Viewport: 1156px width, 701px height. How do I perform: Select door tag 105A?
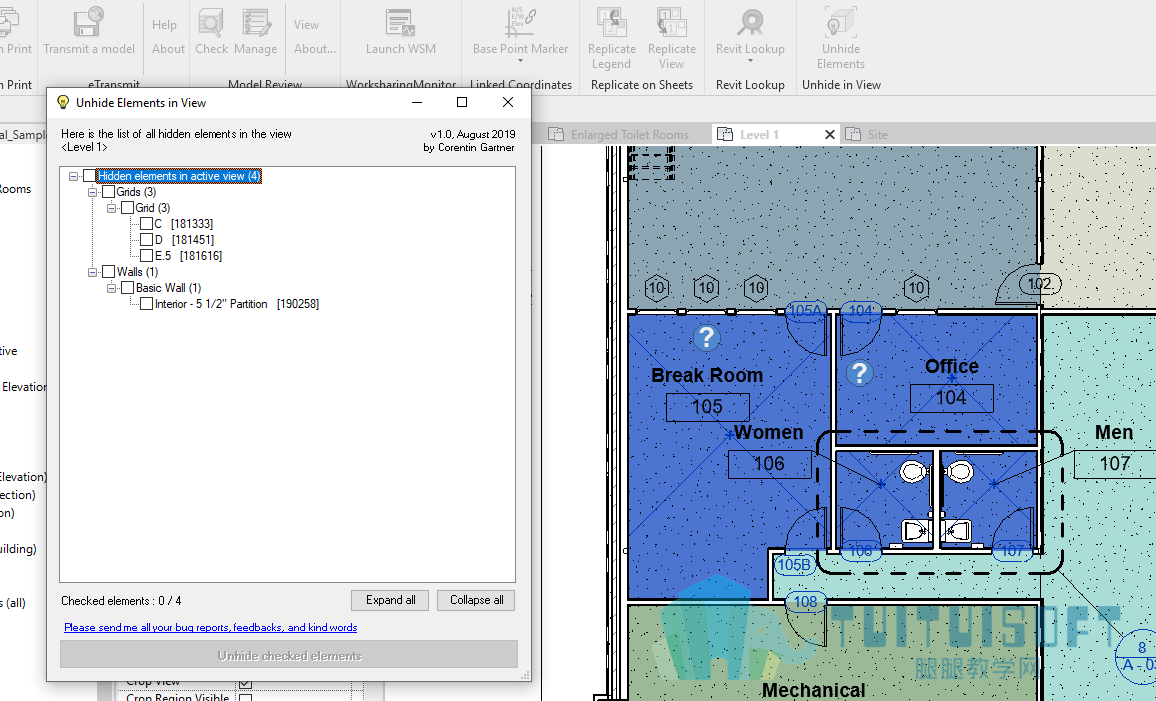tap(804, 310)
